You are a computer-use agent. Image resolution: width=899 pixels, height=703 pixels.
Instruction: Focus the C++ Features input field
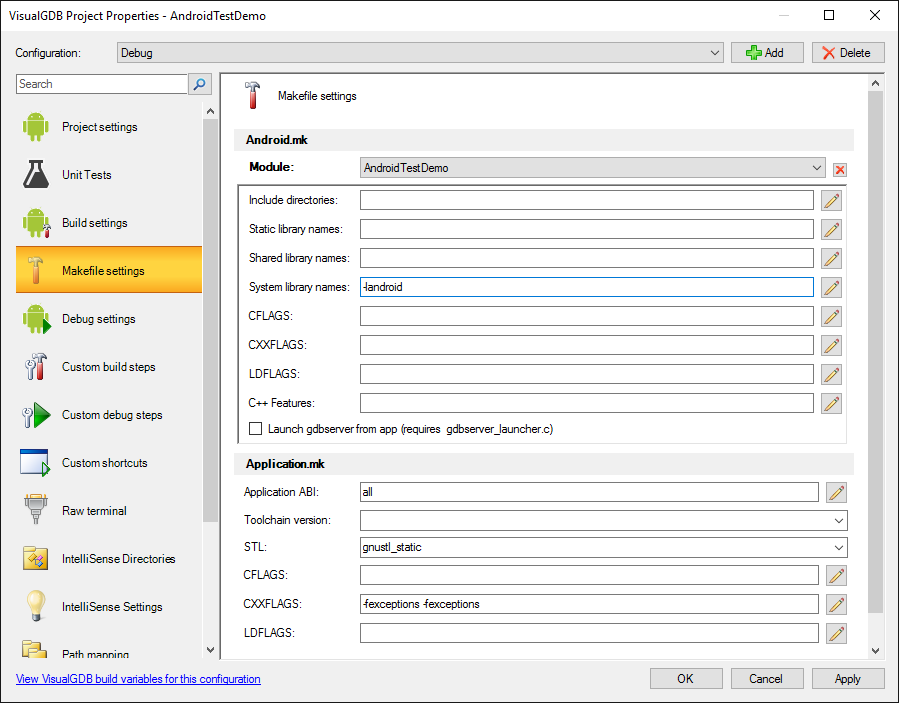click(x=587, y=403)
